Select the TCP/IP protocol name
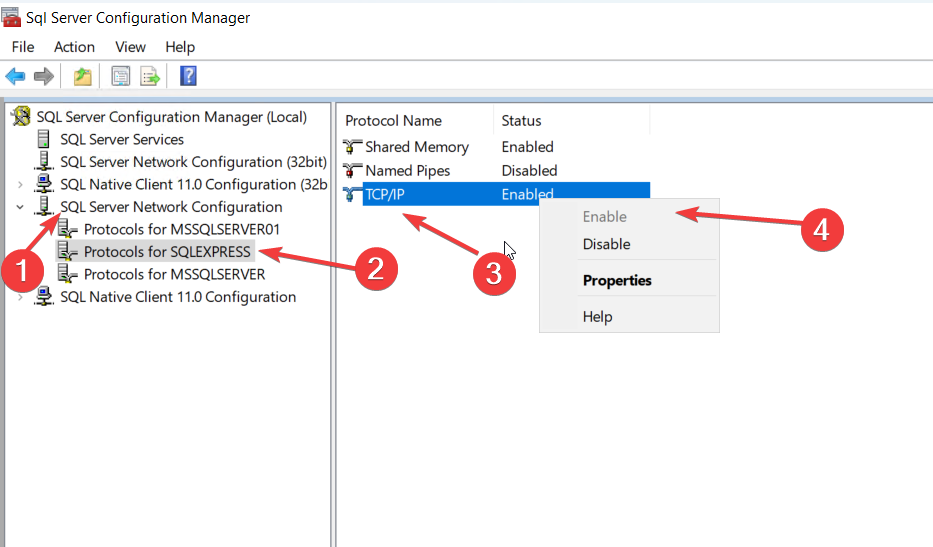The image size is (933, 547). point(385,195)
